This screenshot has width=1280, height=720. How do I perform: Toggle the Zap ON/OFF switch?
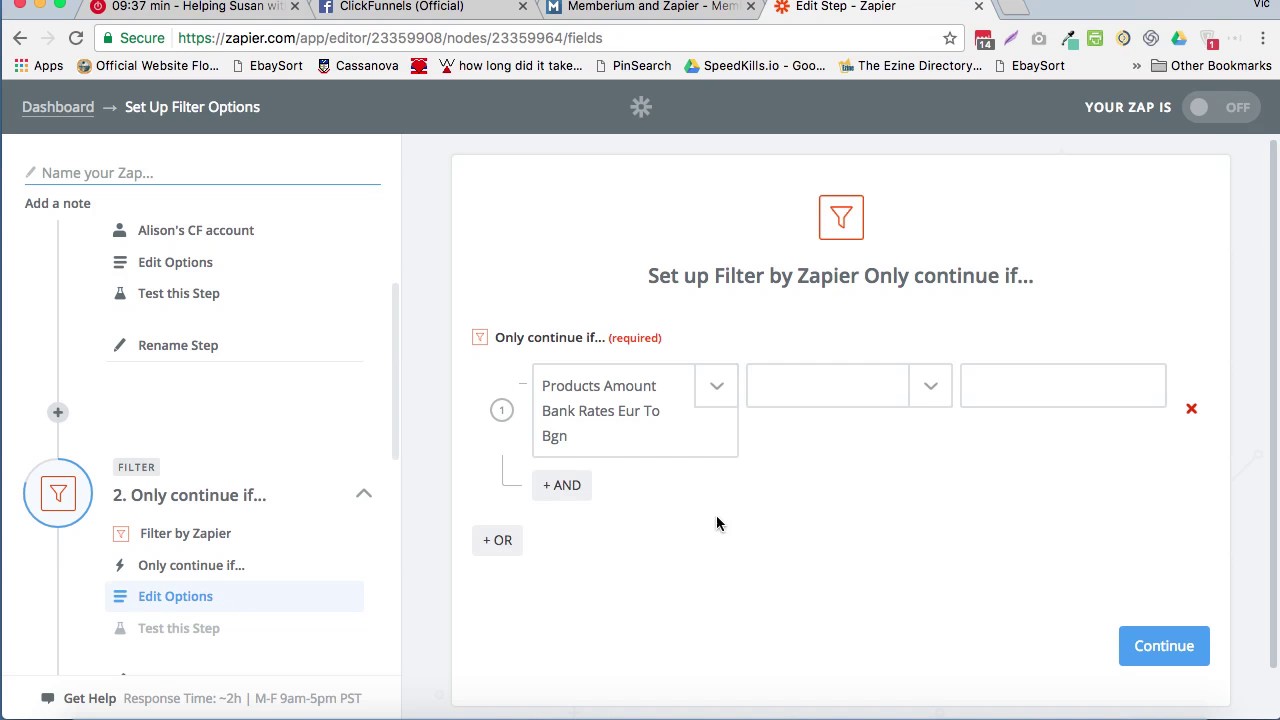(1219, 107)
